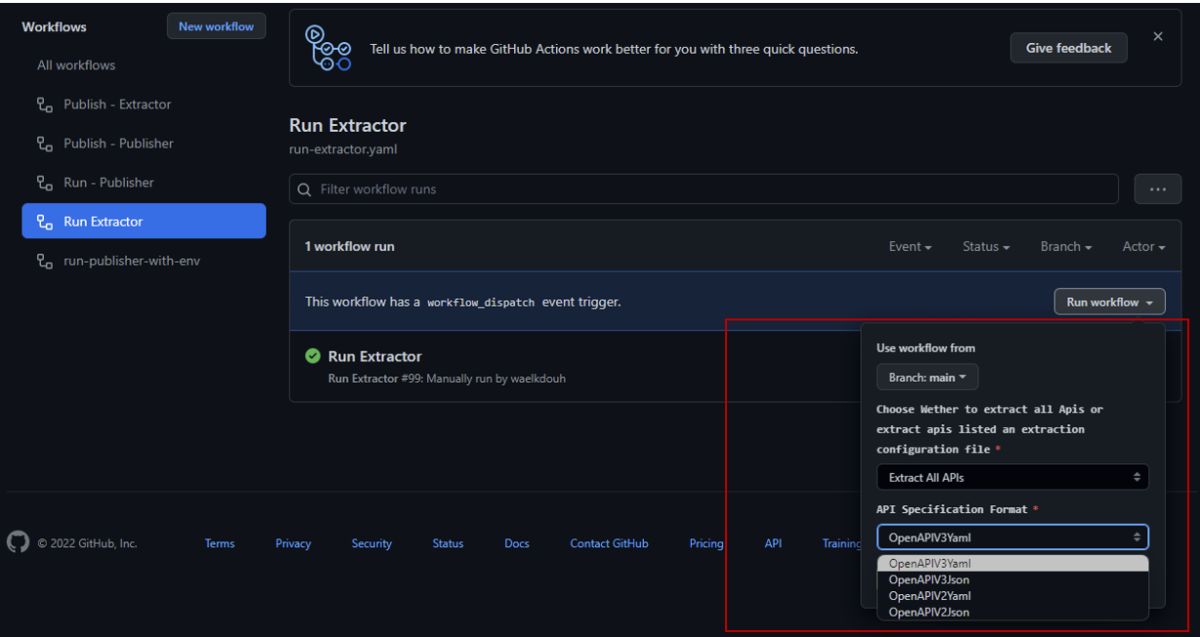Click the API Specification Format select box
The height and width of the screenshot is (637, 1200).
point(1012,537)
